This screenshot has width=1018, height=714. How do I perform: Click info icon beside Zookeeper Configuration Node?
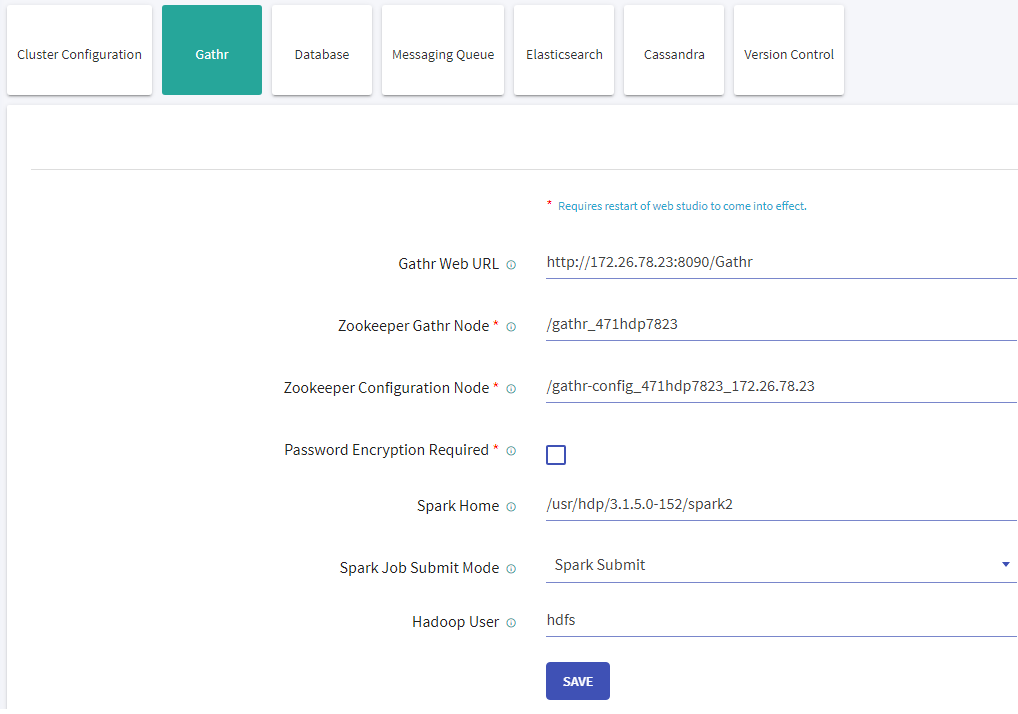coord(511,389)
